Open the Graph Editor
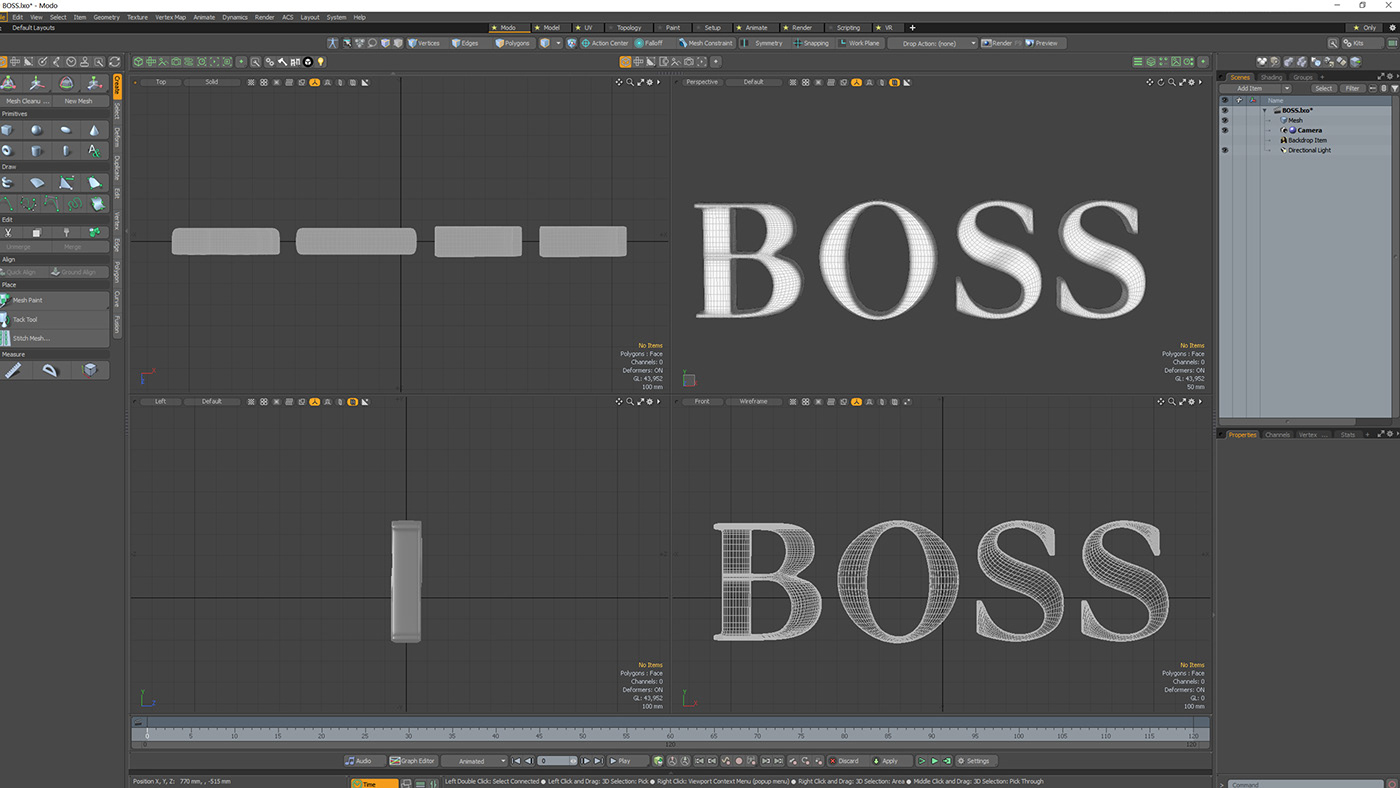 point(413,761)
